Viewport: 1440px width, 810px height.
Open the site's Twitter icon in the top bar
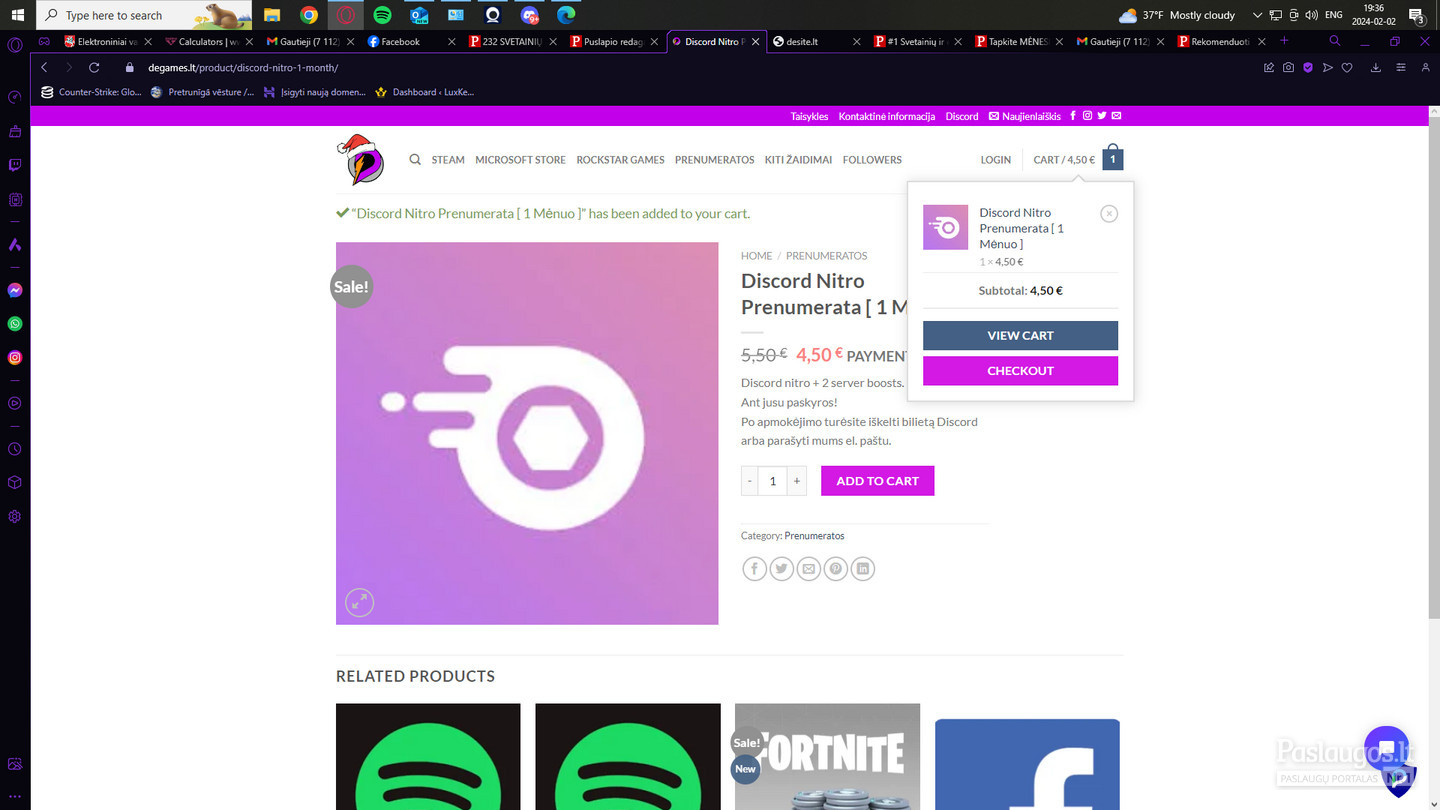(1102, 116)
